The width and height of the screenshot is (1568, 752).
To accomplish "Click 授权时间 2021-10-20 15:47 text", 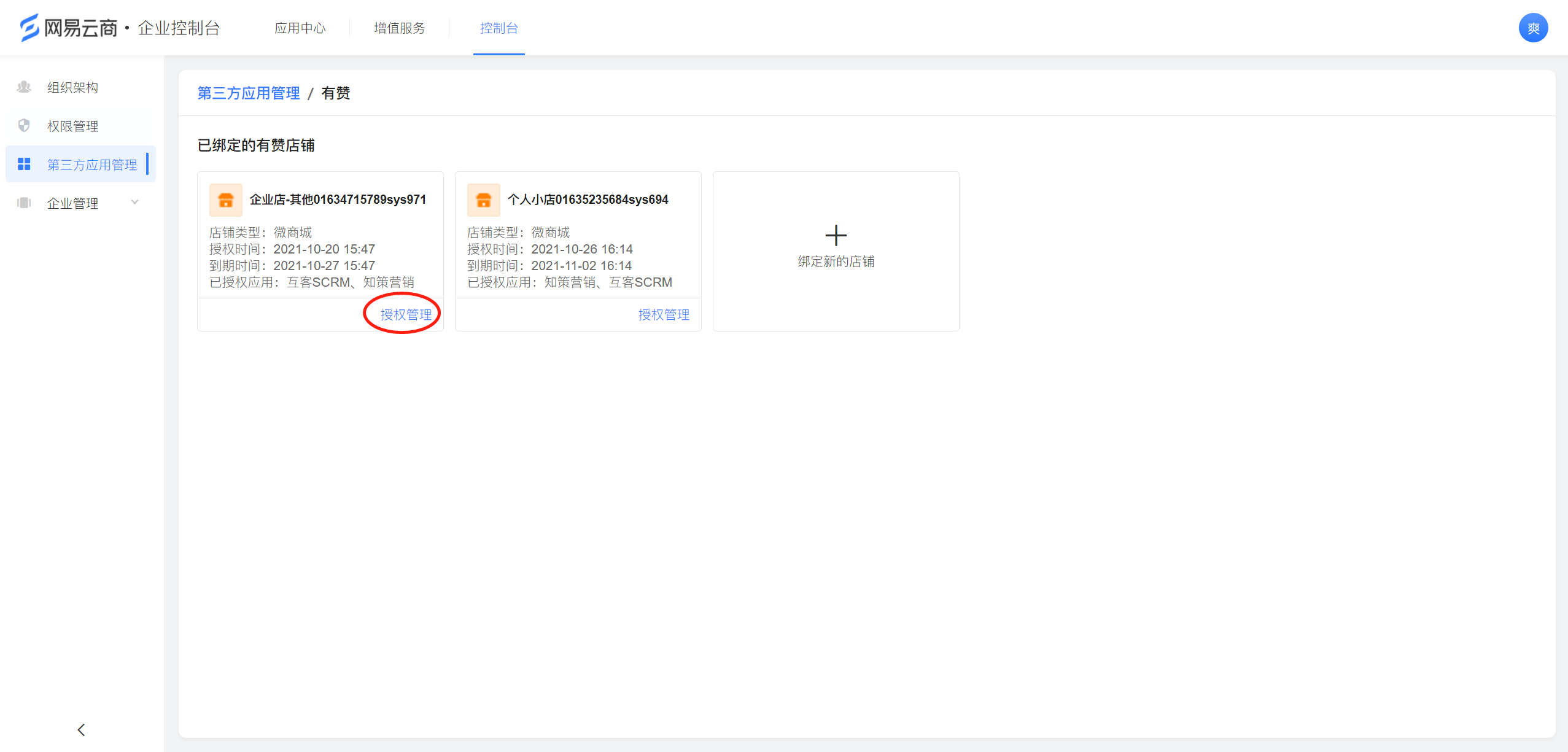I will pyautogui.click(x=292, y=249).
